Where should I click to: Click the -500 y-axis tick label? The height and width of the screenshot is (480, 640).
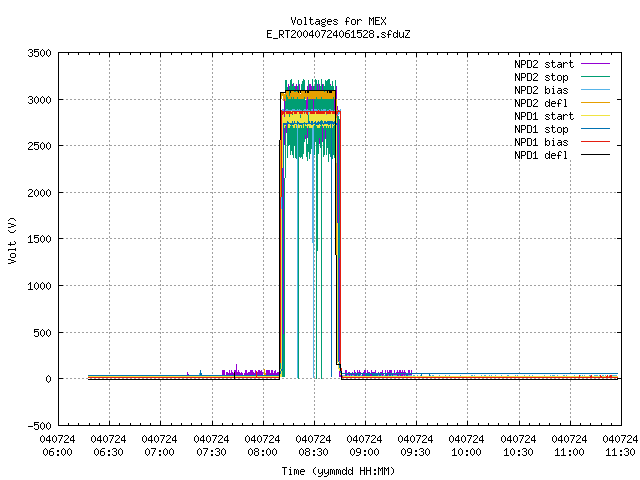tap(40, 426)
